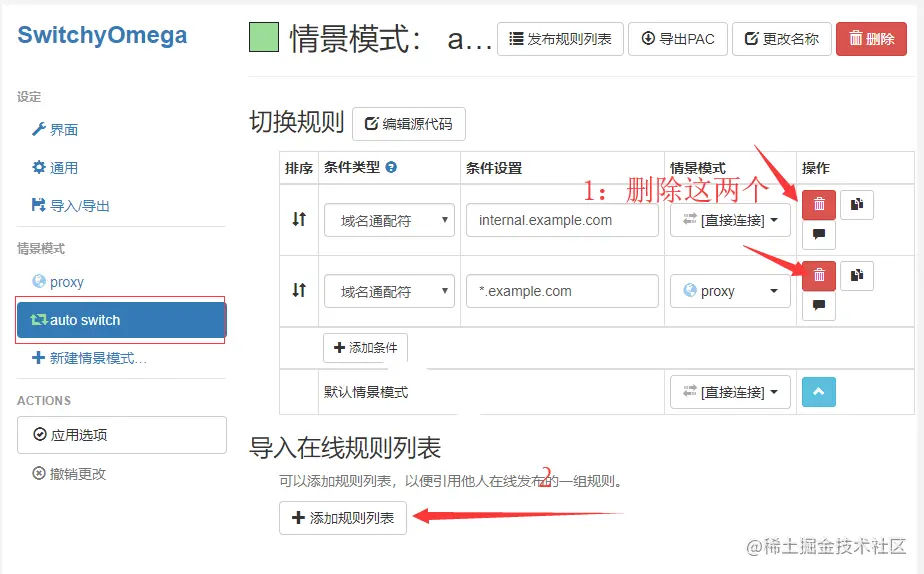Viewport: 924px width, 574px height.
Task: Click the green profile color swatch
Action: tap(263, 37)
